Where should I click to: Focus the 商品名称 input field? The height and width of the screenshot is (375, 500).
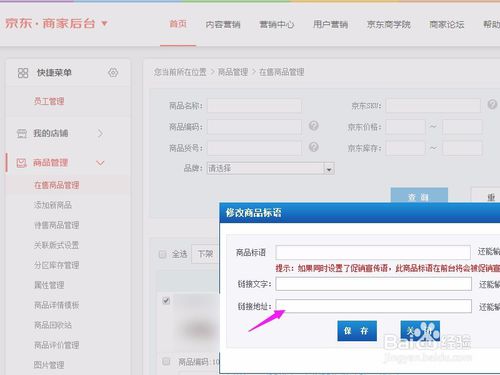click(x=254, y=106)
